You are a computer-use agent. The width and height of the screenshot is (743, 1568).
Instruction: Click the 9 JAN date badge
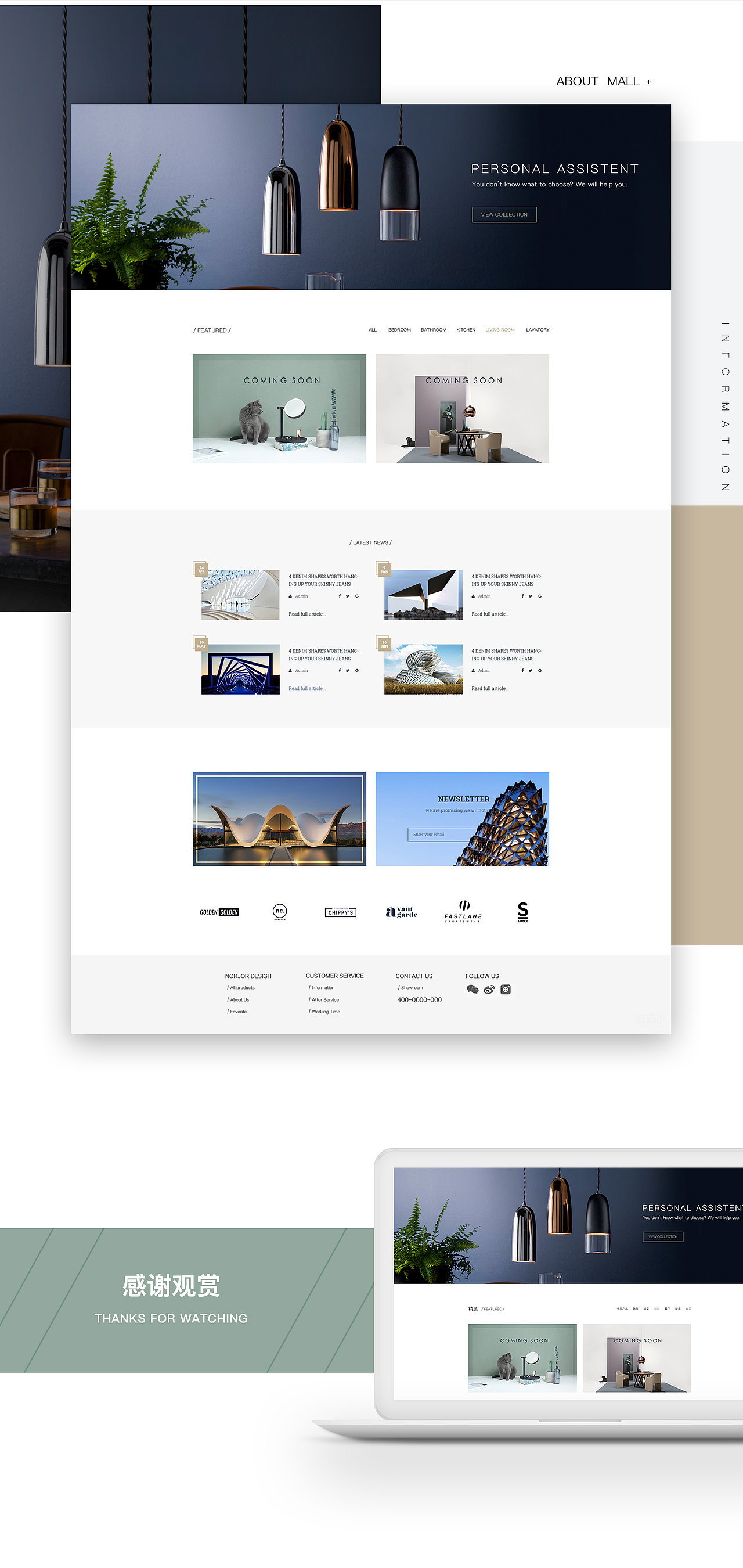383,569
